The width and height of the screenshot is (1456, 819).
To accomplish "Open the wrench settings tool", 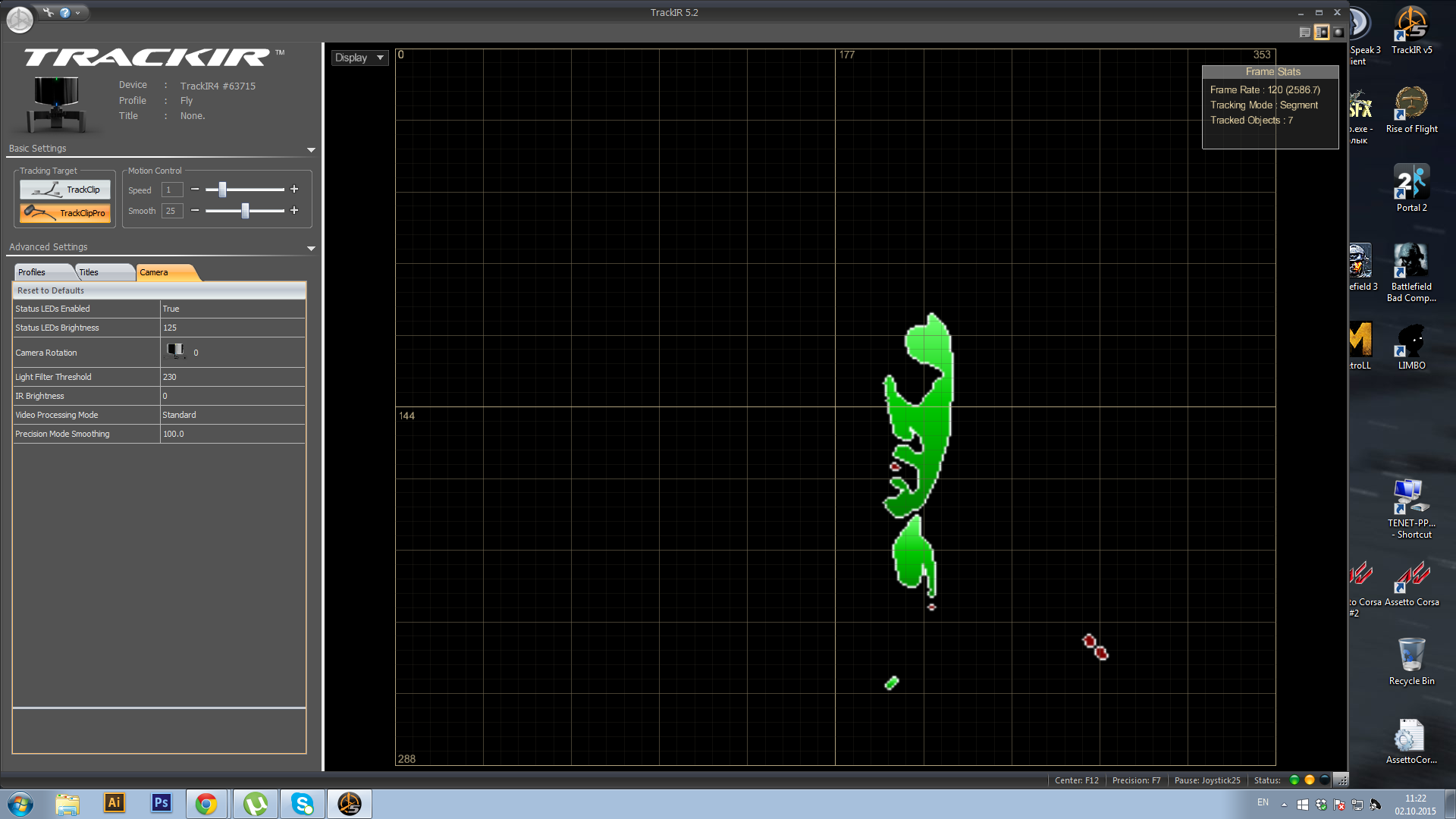I will [49, 12].
